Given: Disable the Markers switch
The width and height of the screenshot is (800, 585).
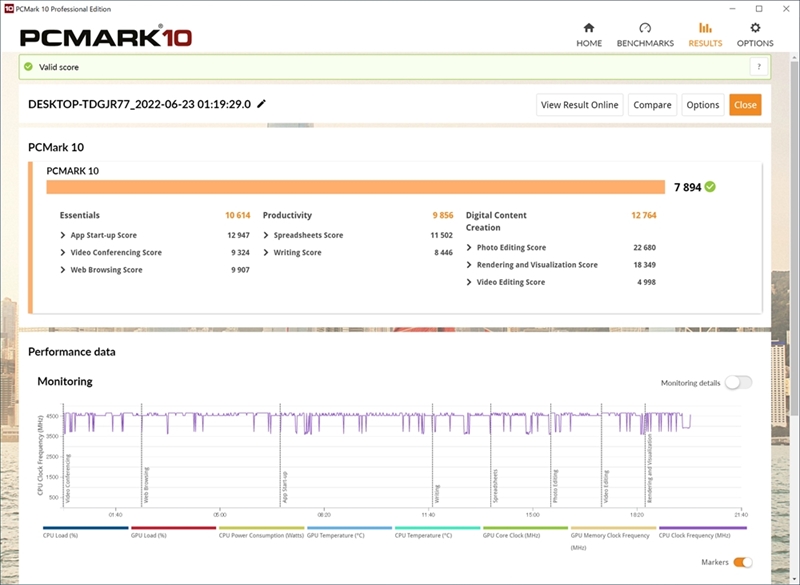Looking at the screenshot, I should point(742,562).
